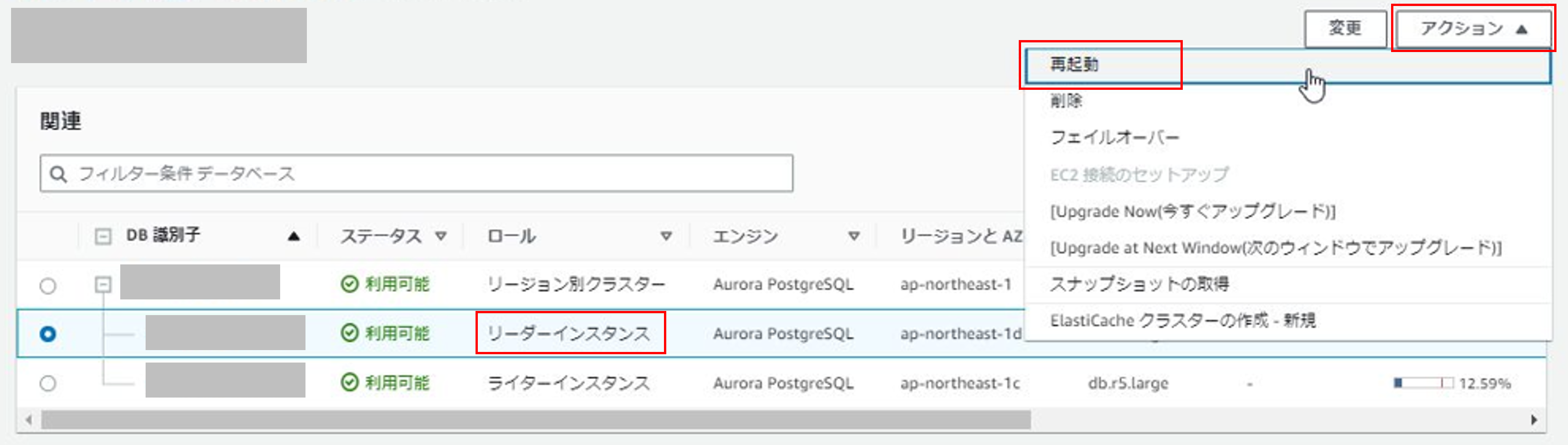Screen dimensions: 1568x445
Task: Click リージョン別クラスター role cell
Action: coord(576,284)
